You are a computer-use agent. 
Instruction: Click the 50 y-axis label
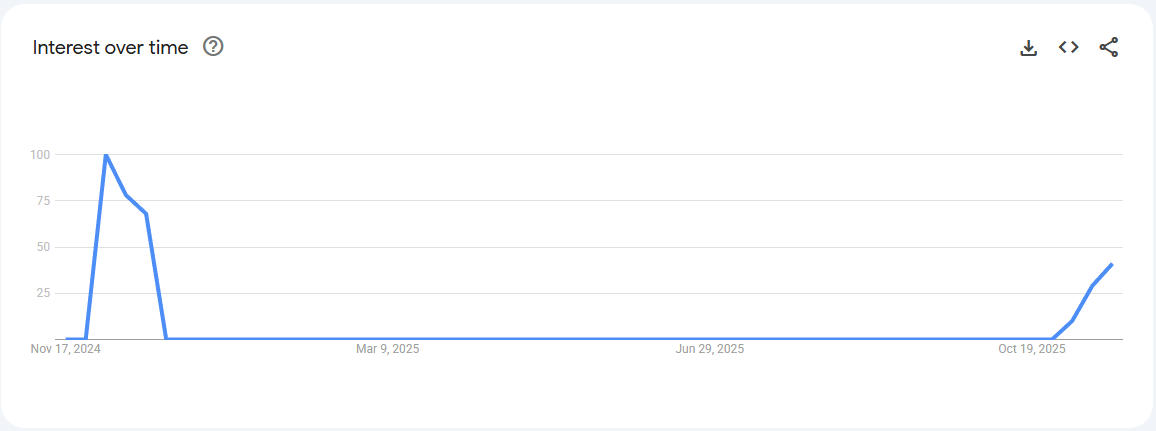point(43,247)
